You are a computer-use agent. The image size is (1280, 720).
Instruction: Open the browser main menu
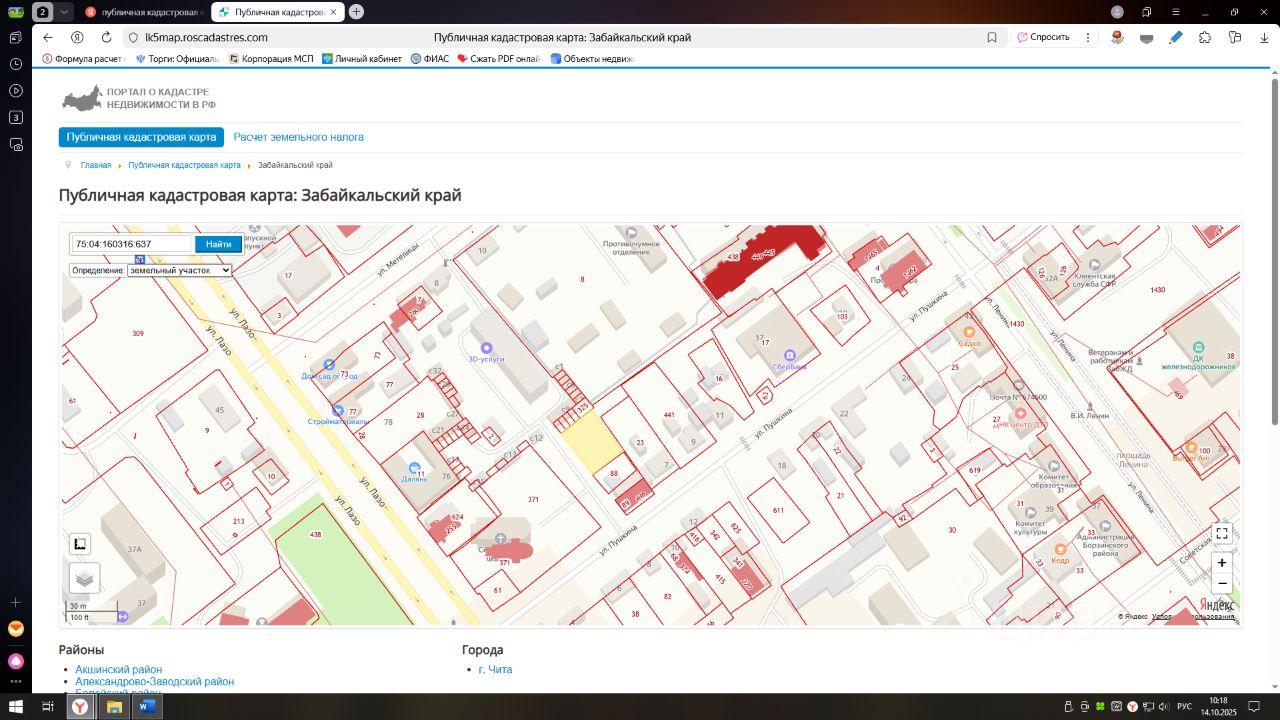click(x=1174, y=12)
